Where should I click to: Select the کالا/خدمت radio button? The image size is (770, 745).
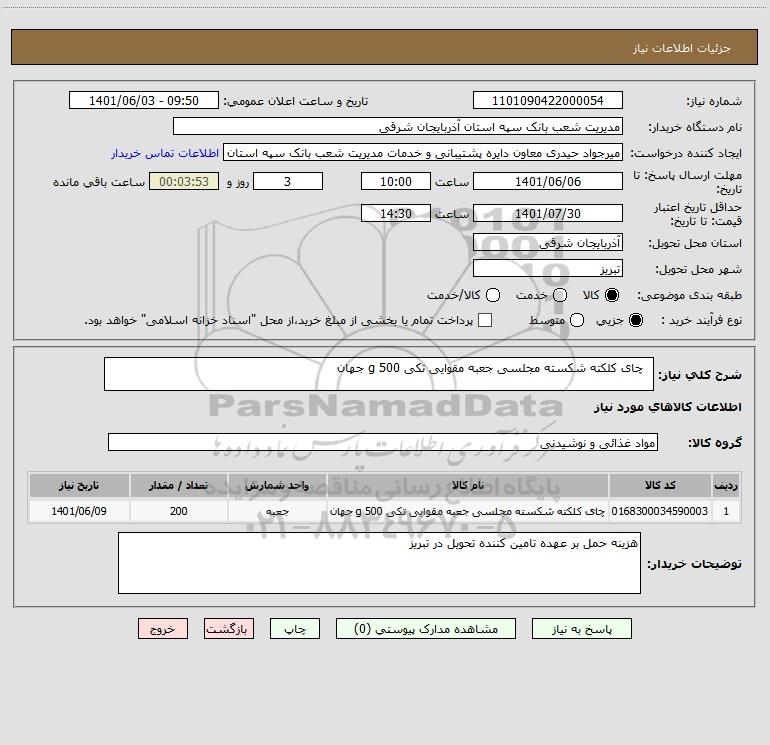coord(493,295)
